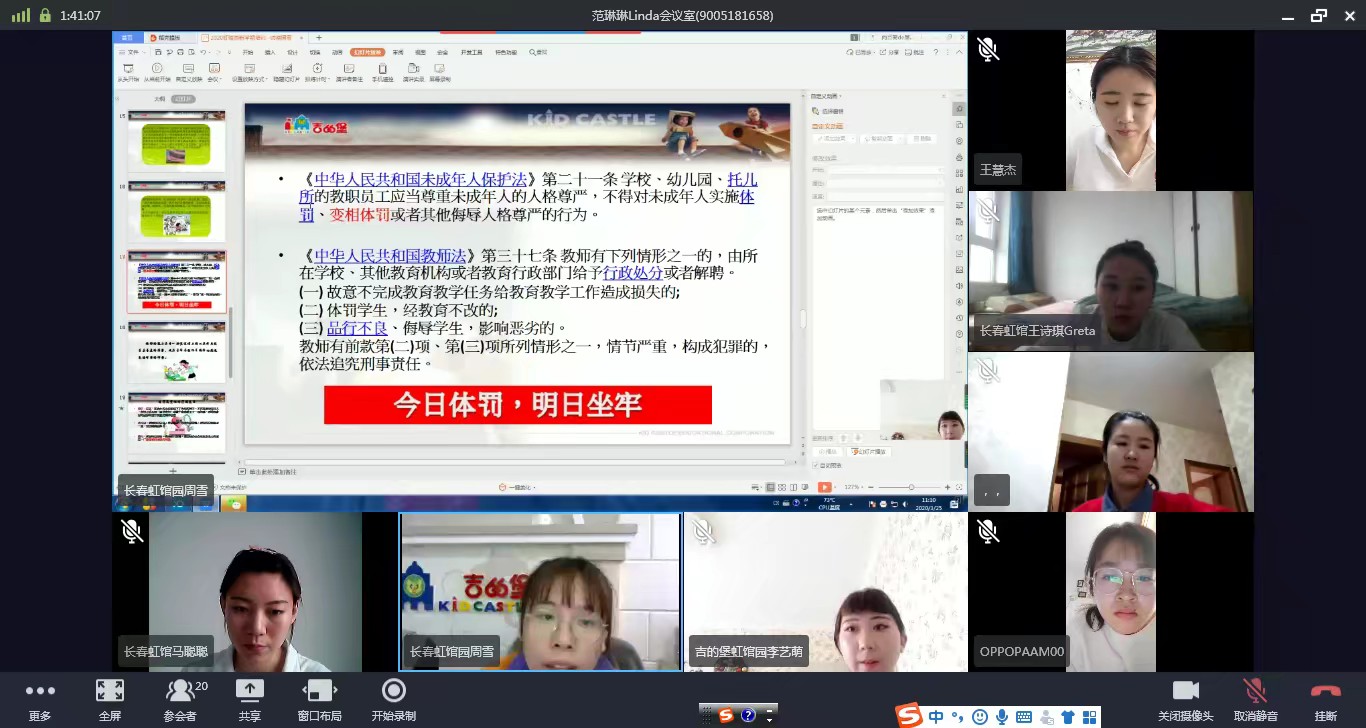
Task: Click link 中华人民共和国教师法
Action: pos(390,256)
